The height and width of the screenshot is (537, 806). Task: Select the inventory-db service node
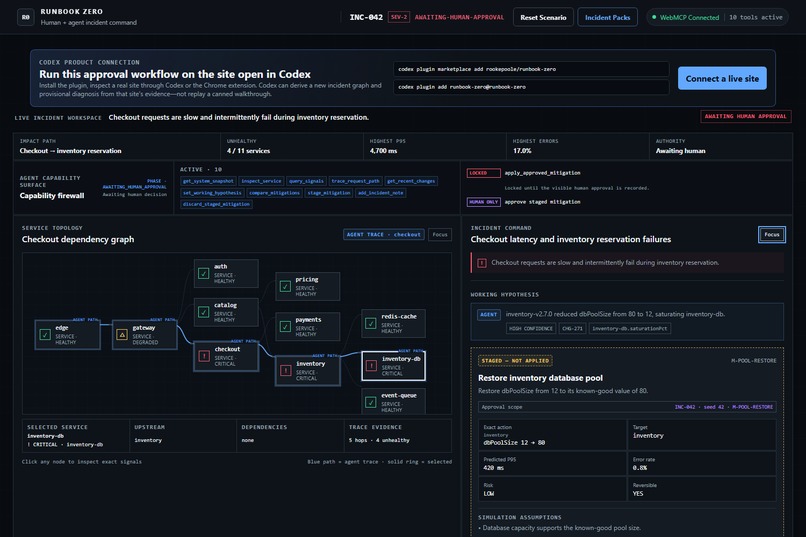(393, 365)
